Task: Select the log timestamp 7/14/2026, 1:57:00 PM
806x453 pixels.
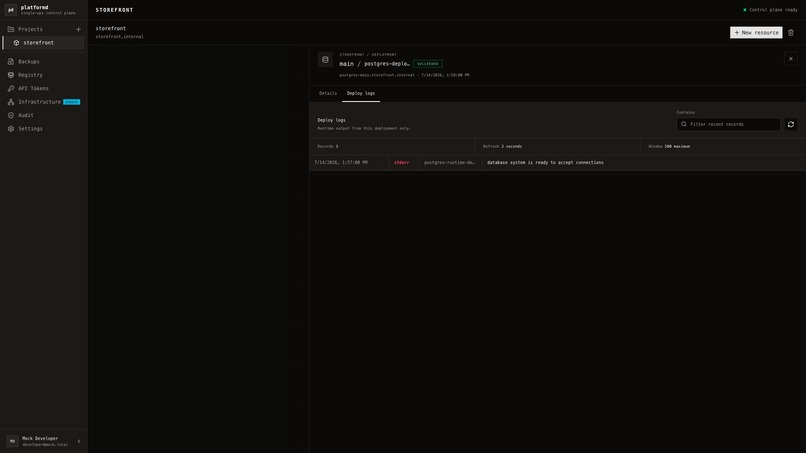Action: coord(341,162)
